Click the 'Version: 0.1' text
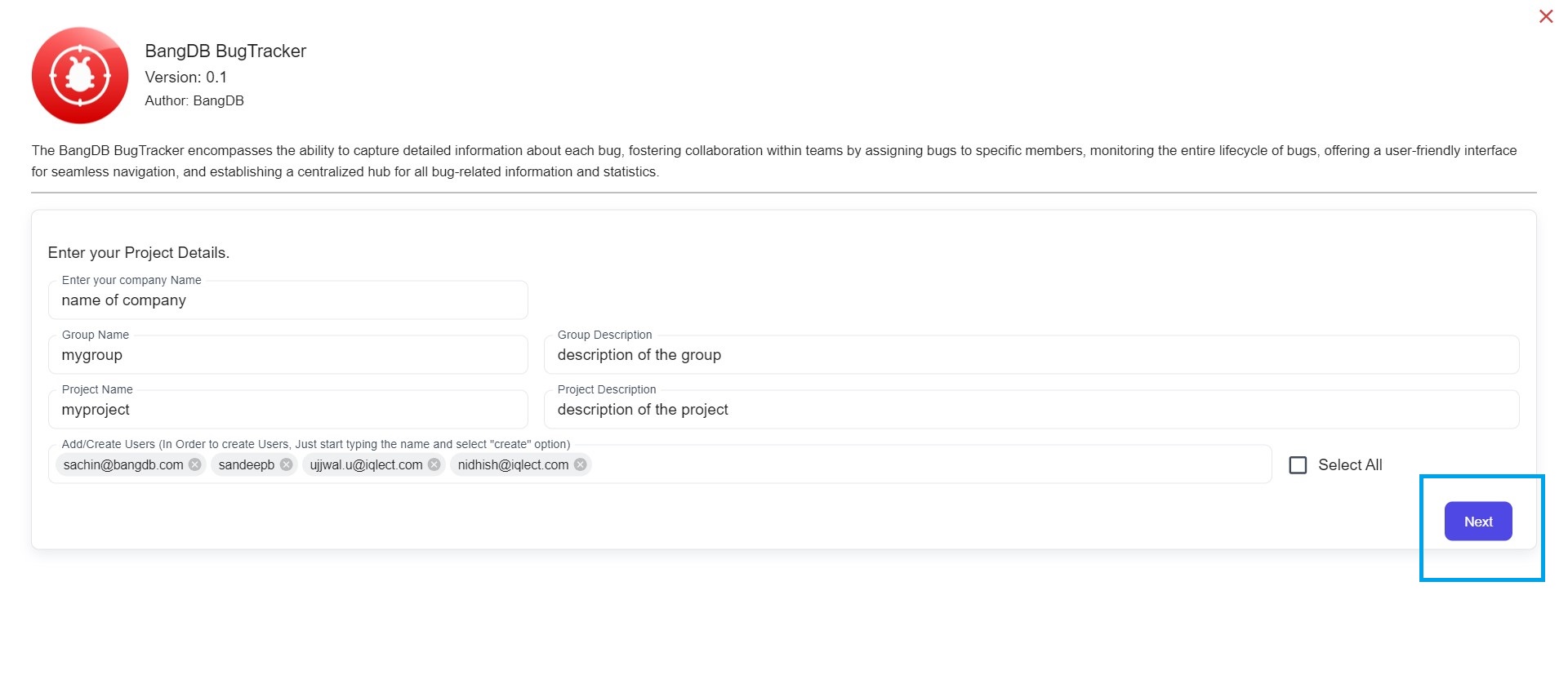1568x684 pixels. (x=186, y=77)
